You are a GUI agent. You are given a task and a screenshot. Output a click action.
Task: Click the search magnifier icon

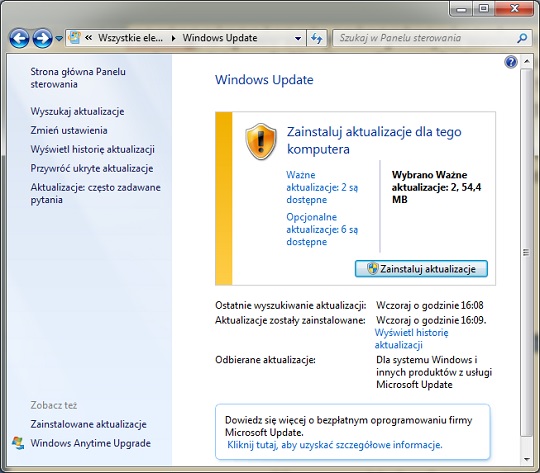522,38
